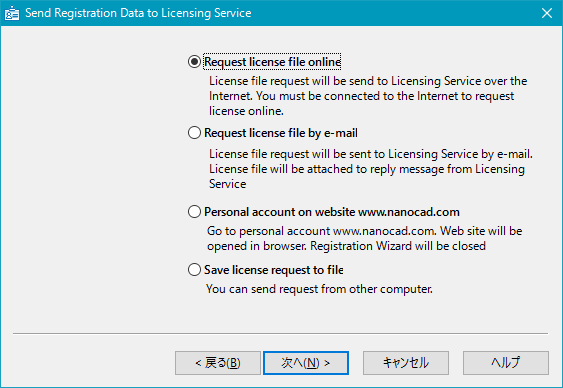Viewport: 563px width, 388px height.
Task: Click the 'Save license request to file' label text
Action: coord(274,270)
